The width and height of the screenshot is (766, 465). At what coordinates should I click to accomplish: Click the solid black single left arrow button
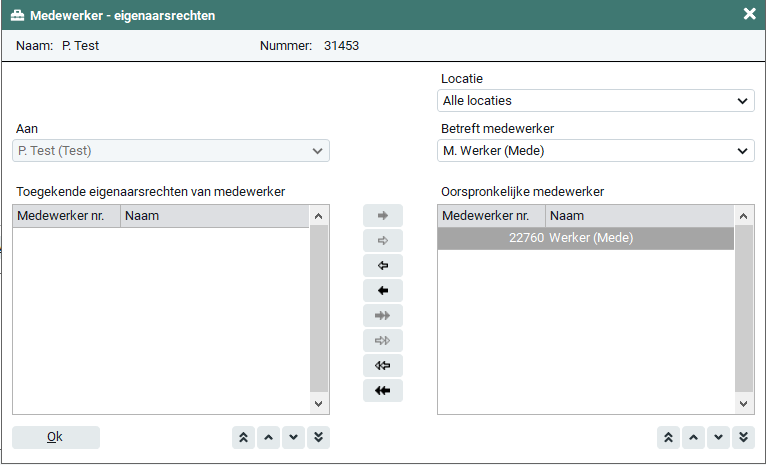click(x=382, y=291)
